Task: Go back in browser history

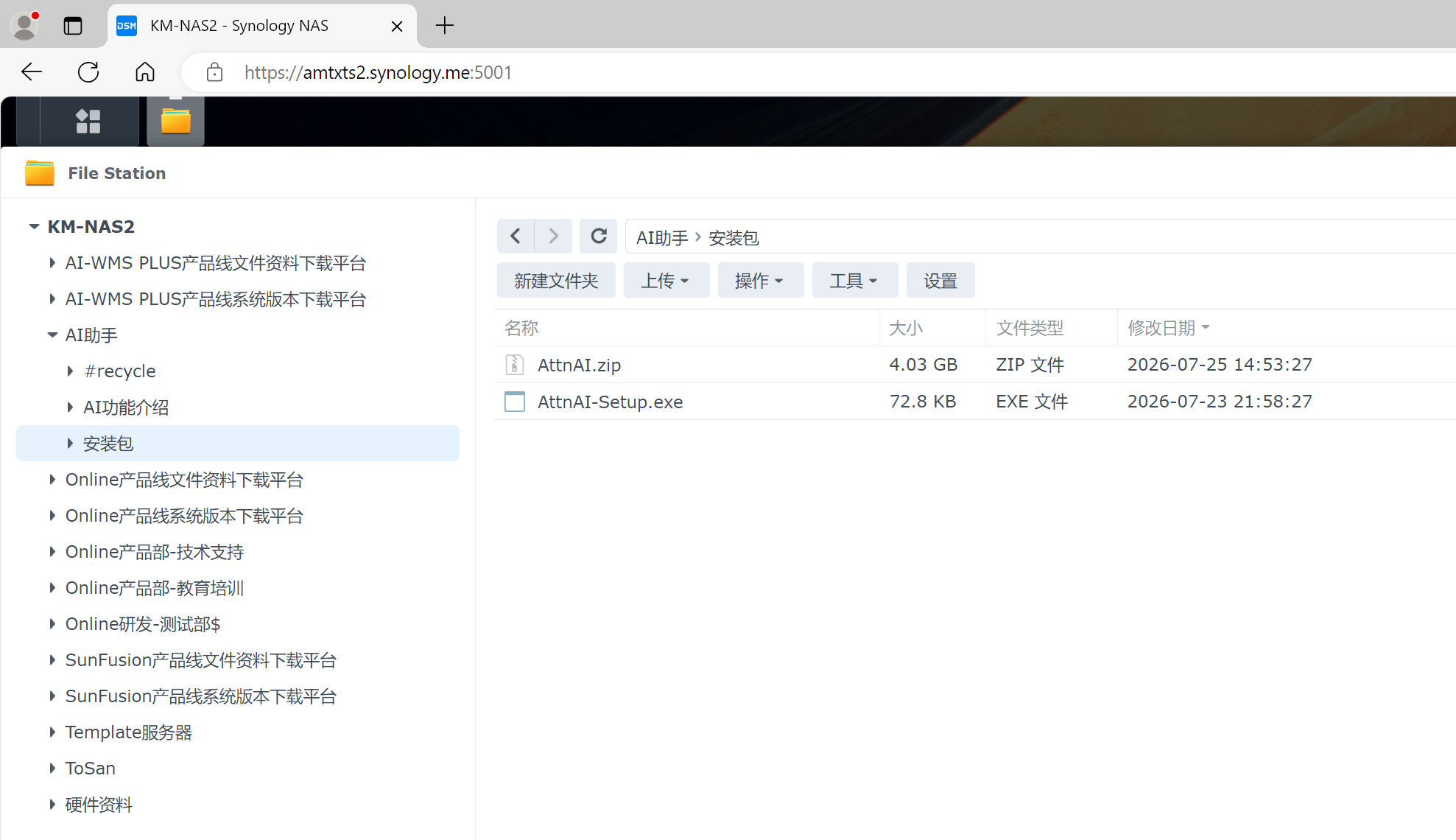Action: click(32, 72)
